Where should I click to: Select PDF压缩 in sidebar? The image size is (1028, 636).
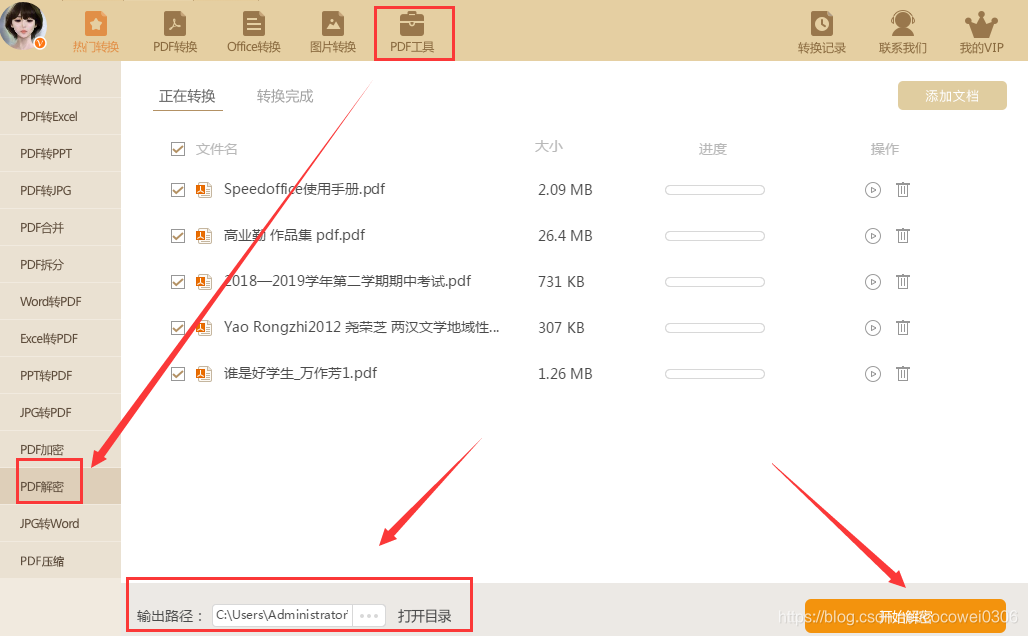click(x=60, y=561)
